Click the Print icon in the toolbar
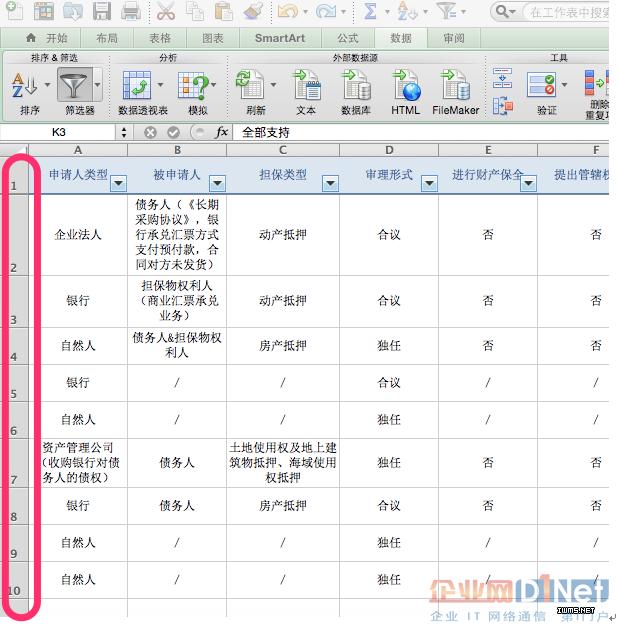 (x=131, y=12)
